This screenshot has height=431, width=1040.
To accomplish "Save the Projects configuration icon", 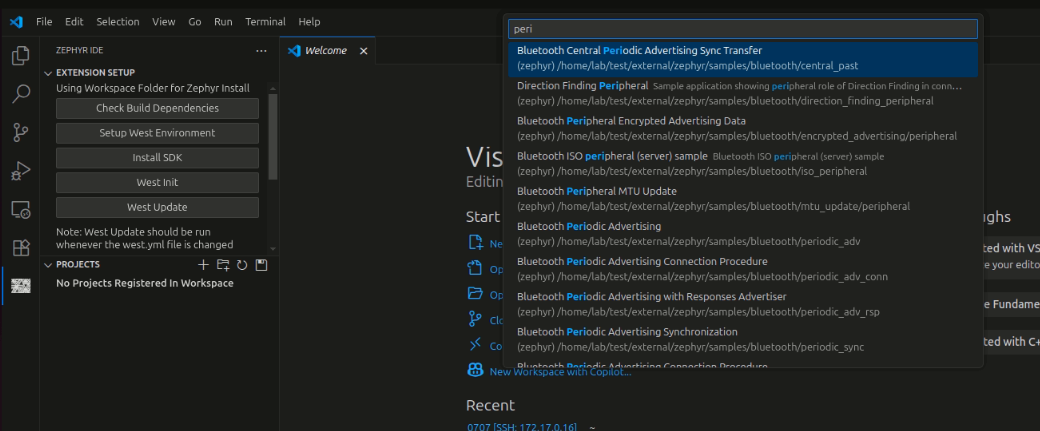I will (x=261, y=265).
